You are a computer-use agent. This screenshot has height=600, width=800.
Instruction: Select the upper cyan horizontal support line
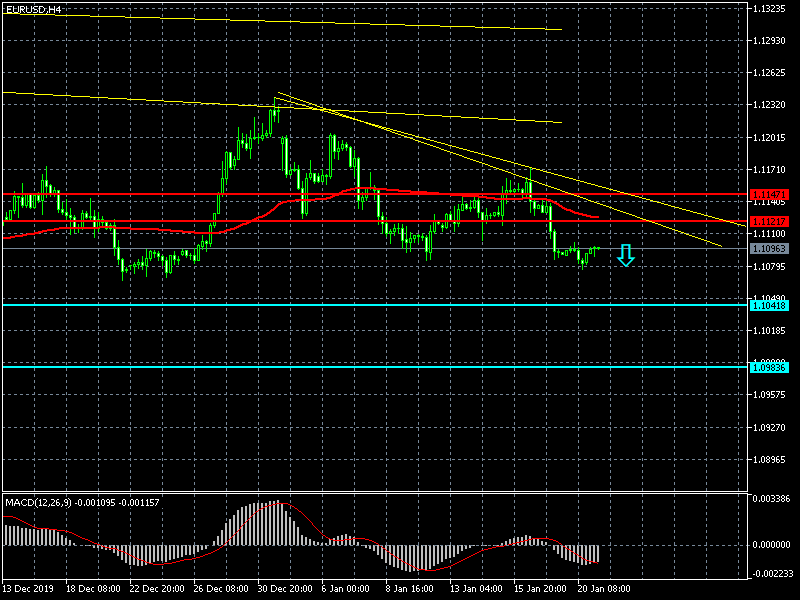coord(300,305)
